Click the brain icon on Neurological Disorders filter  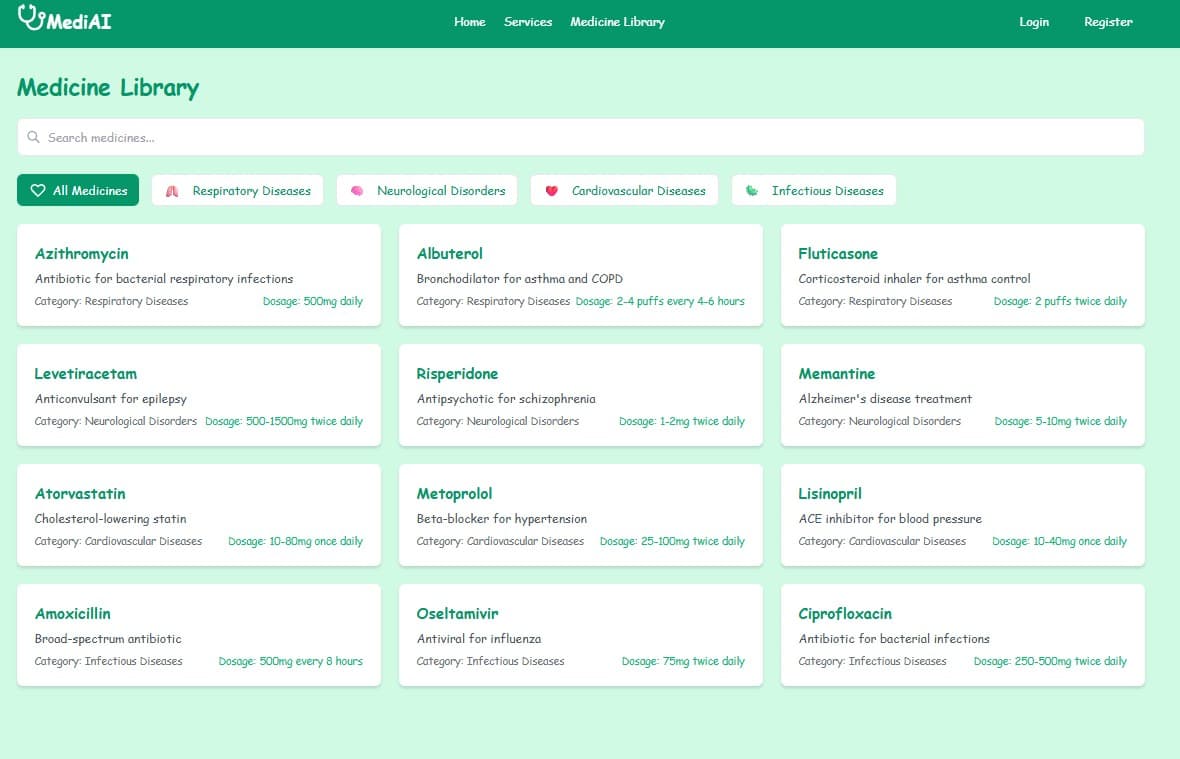click(x=358, y=190)
